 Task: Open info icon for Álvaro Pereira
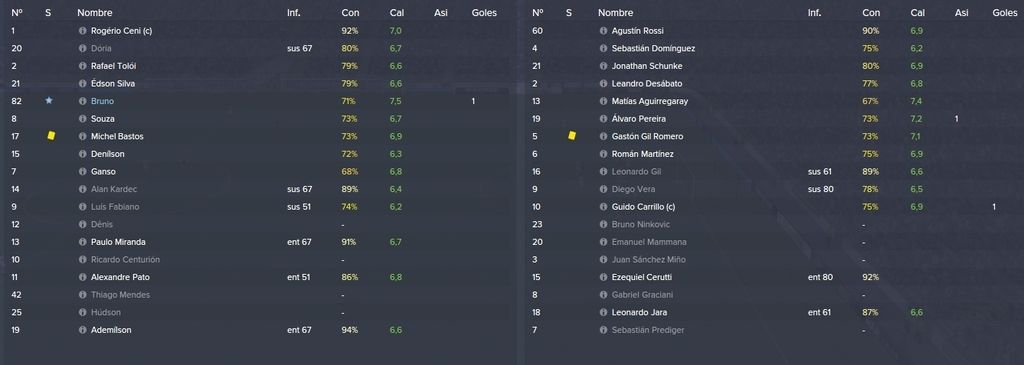pos(603,119)
